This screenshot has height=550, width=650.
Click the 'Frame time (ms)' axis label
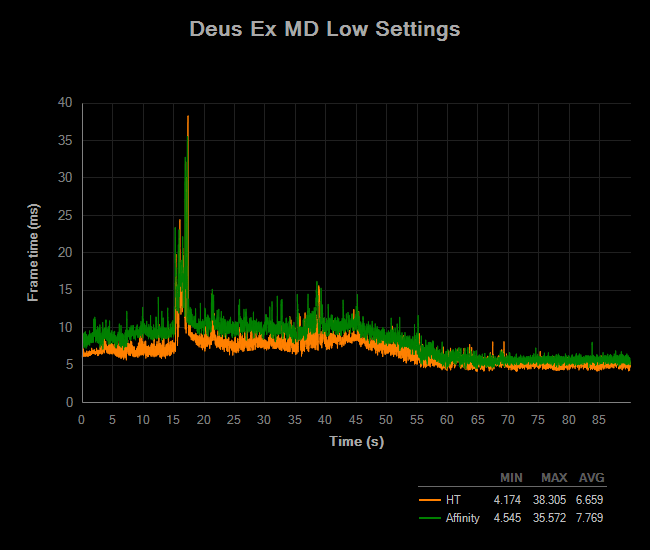(x=33, y=252)
